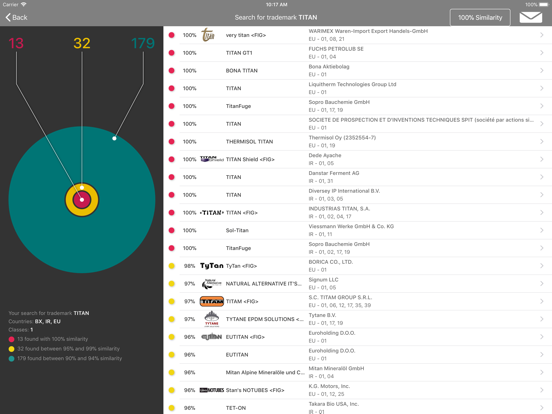This screenshot has height=414, width=552.
Task: Click yellow dot on the TET-ON row
Action: click(171, 408)
